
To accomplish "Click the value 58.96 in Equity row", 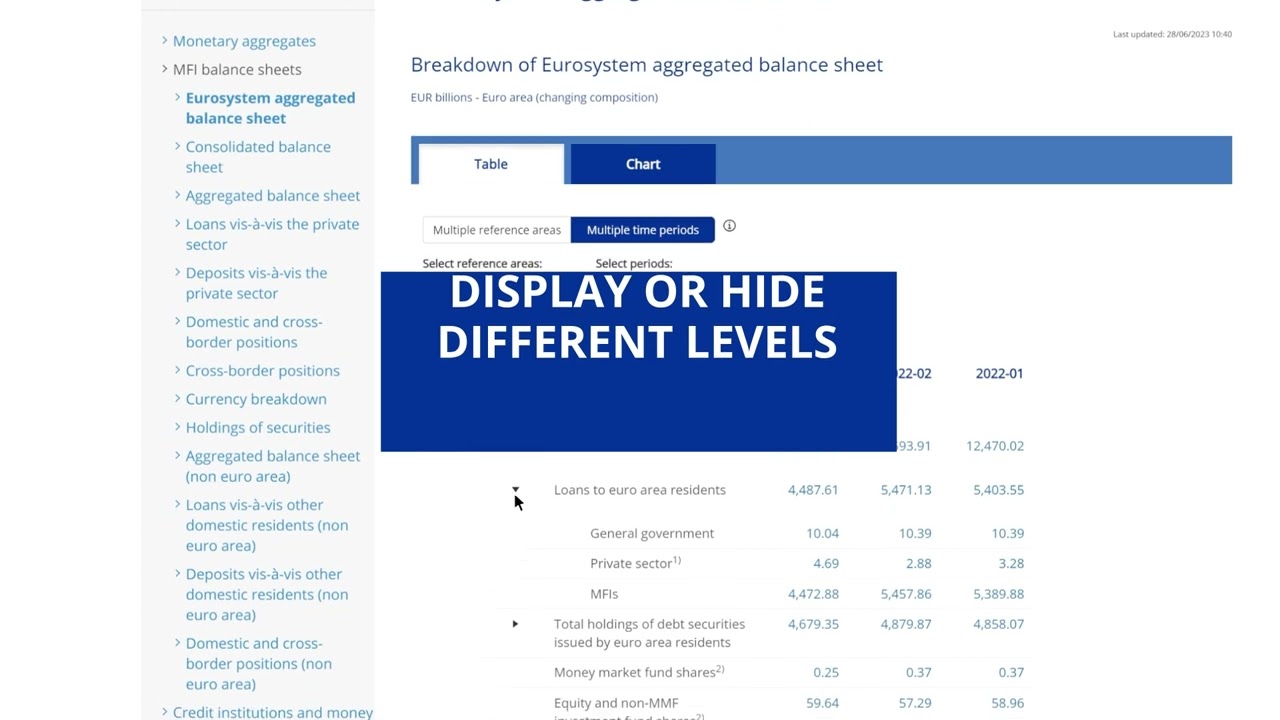I will (1007, 703).
